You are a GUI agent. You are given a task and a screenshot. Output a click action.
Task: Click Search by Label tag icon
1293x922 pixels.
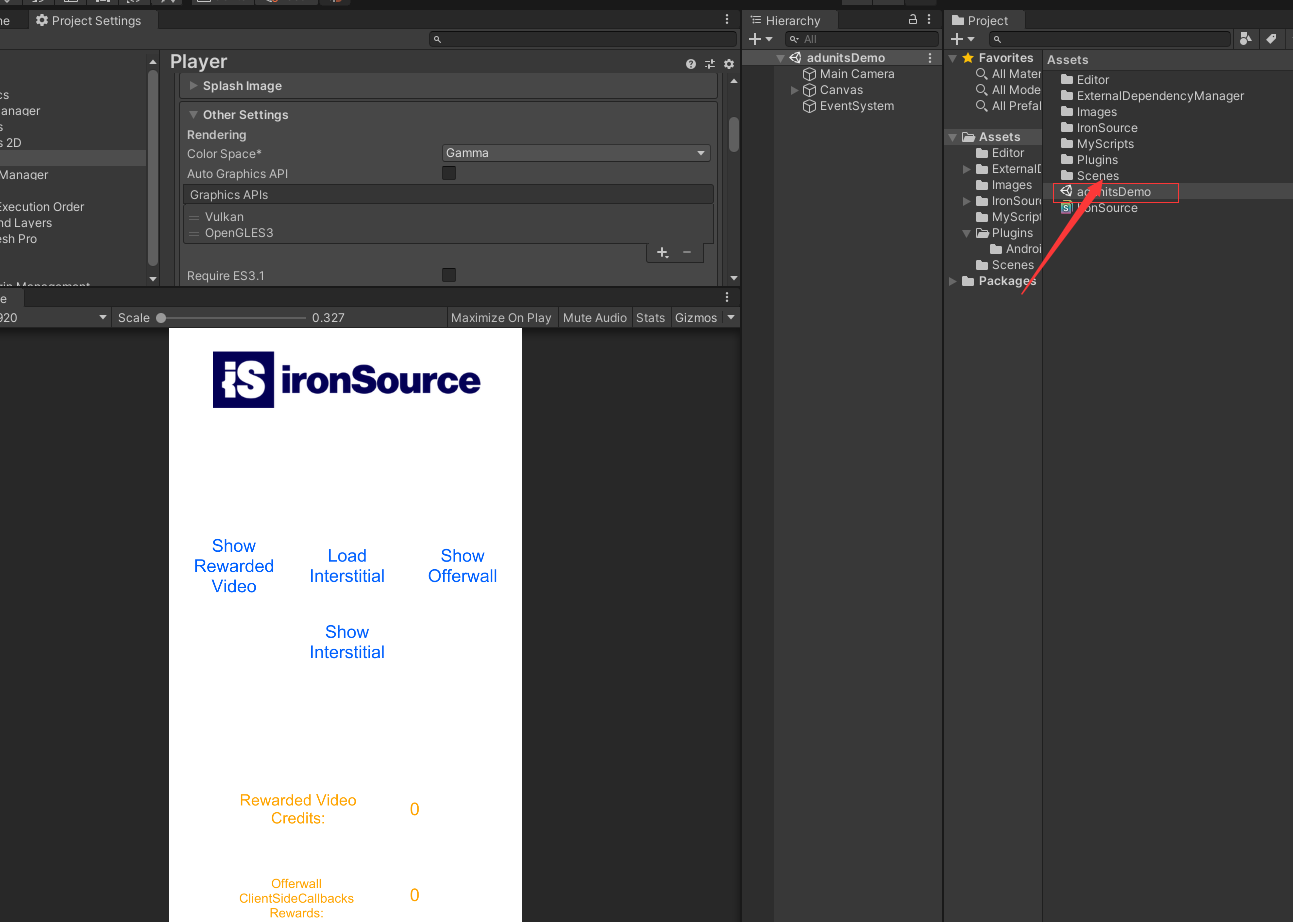pyautogui.click(x=1271, y=39)
